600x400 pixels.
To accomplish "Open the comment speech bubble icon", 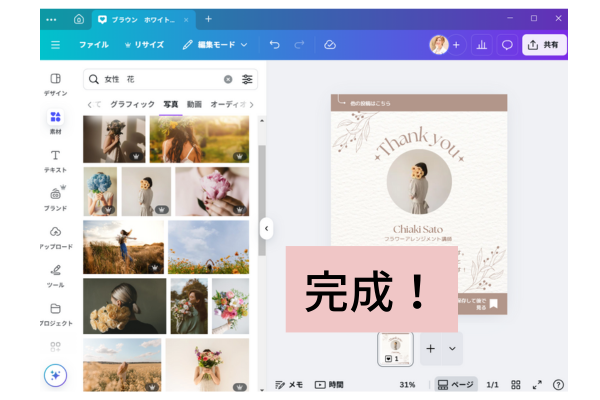I will point(507,45).
